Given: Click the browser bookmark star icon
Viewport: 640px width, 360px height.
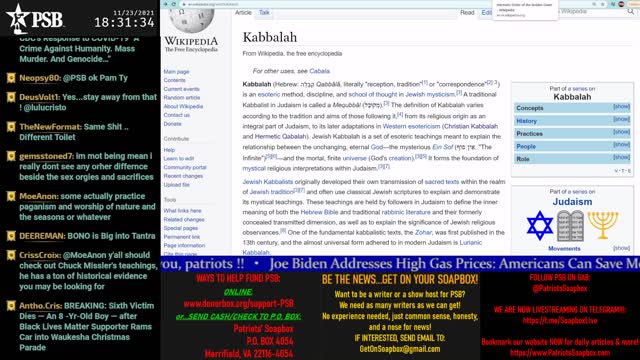Looking at the screenshot, I should pos(603,4).
